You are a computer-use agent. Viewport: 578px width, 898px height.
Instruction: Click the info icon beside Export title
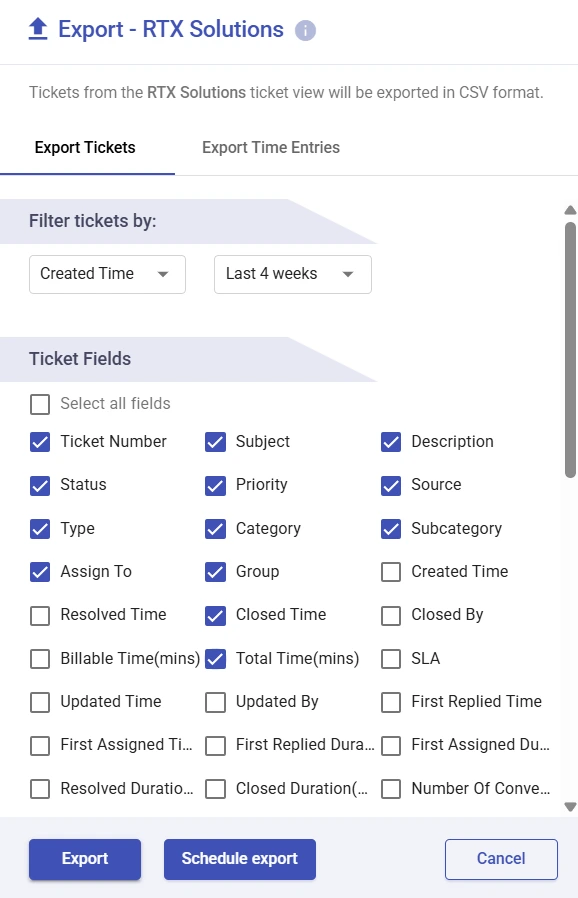click(x=305, y=30)
